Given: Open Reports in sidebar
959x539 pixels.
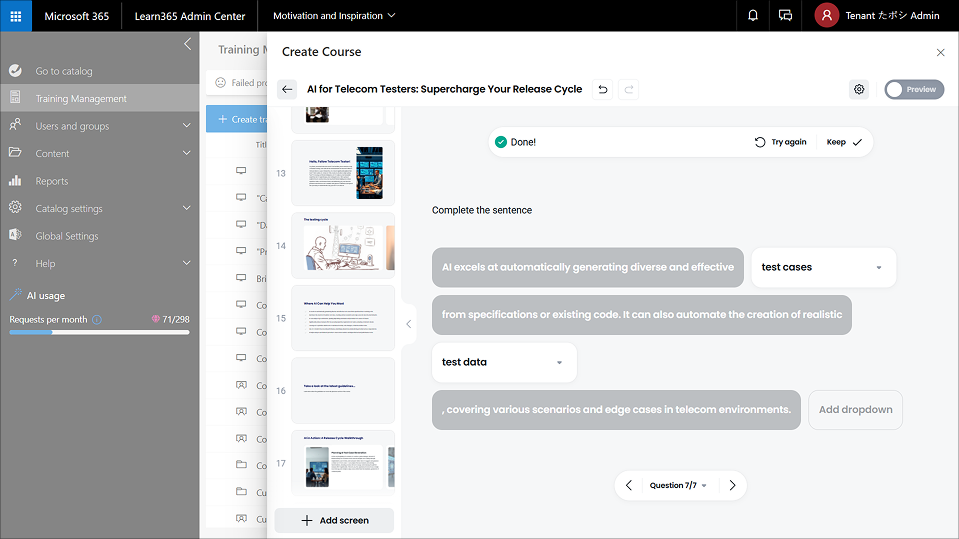Looking at the screenshot, I should point(52,181).
